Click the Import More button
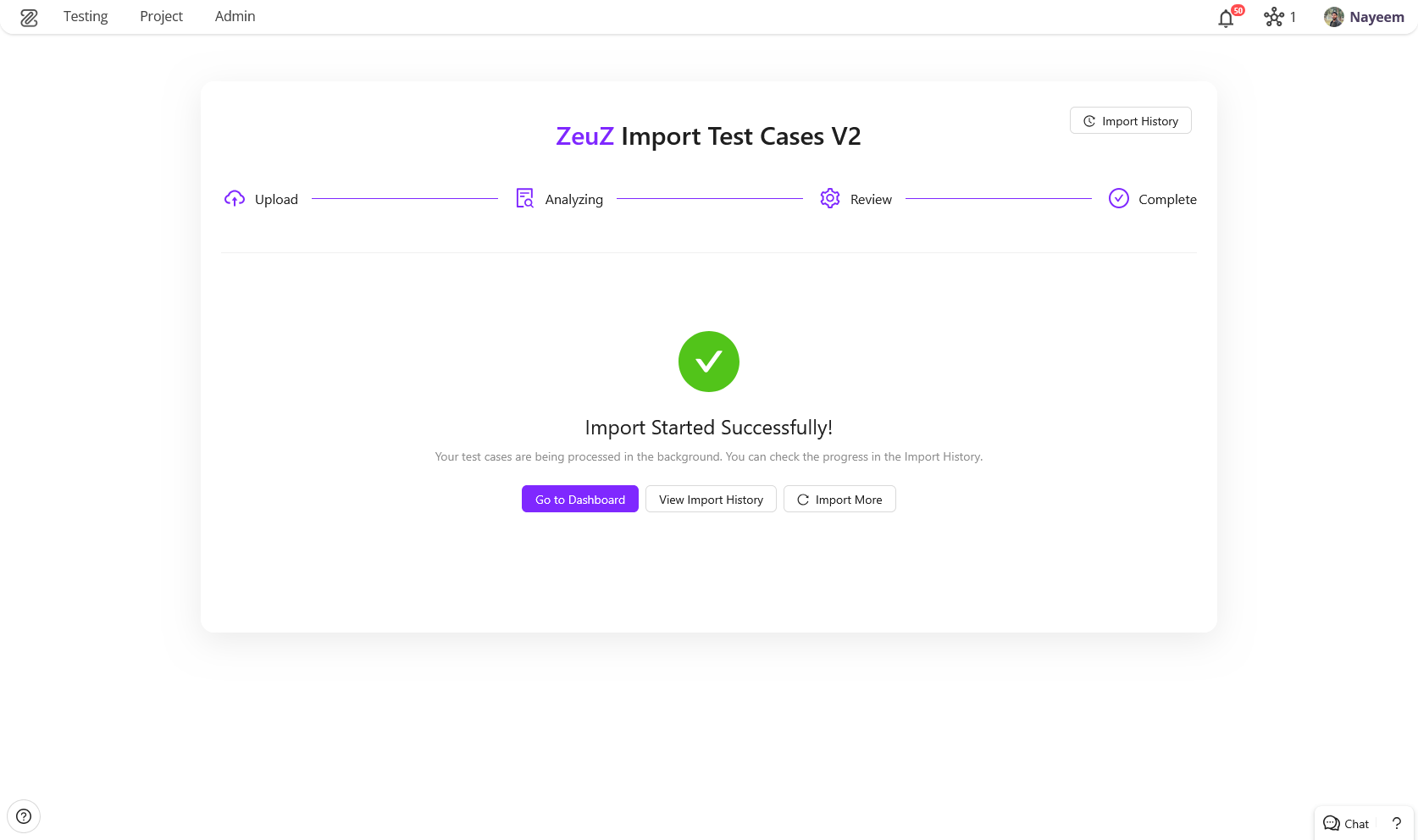This screenshot has width=1418, height=840. pyautogui.click(x=839, y=500)
